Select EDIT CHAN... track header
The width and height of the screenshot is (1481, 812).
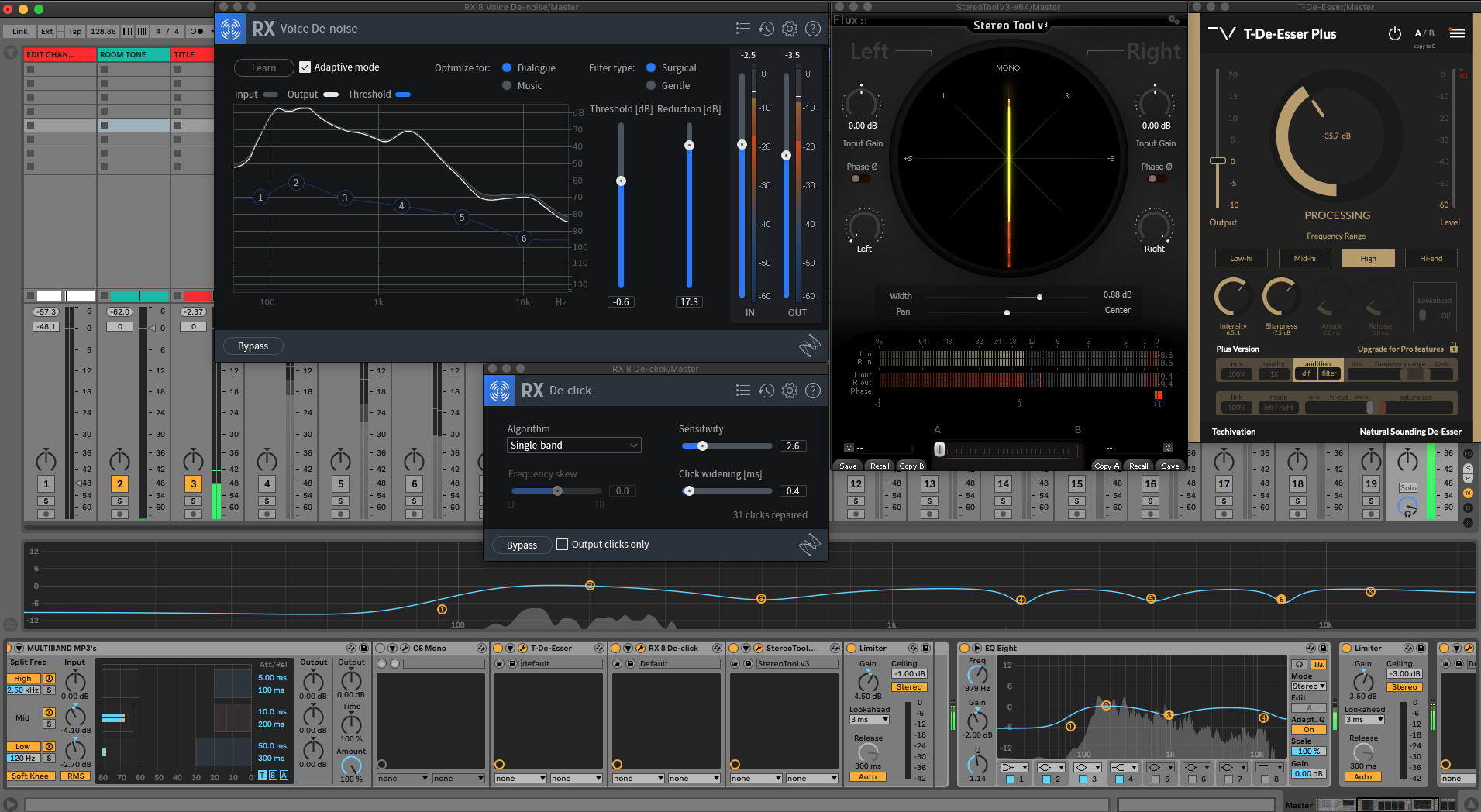(60, 54)
